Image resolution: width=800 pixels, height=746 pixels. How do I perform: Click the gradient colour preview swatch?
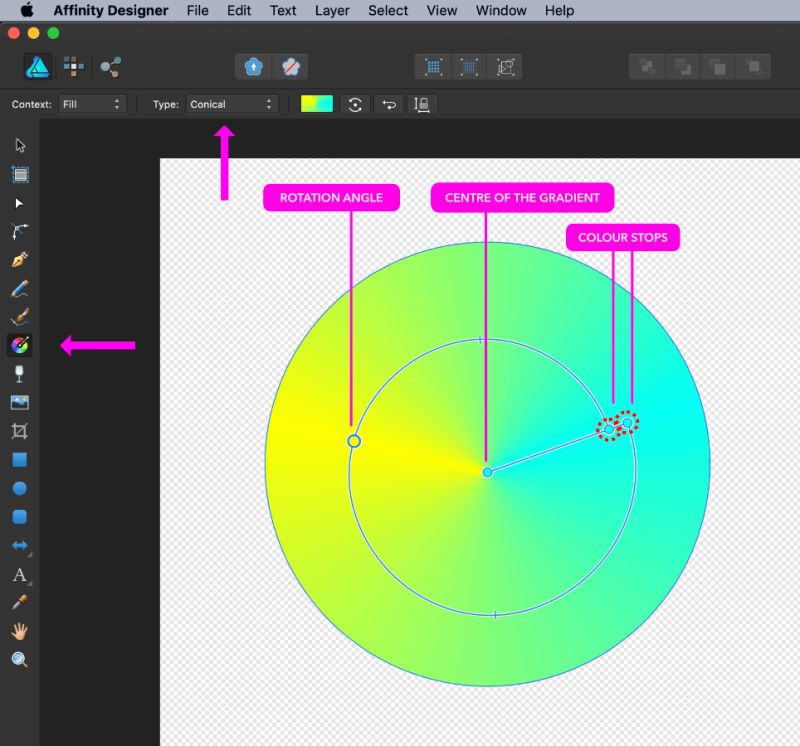(315, 103)
